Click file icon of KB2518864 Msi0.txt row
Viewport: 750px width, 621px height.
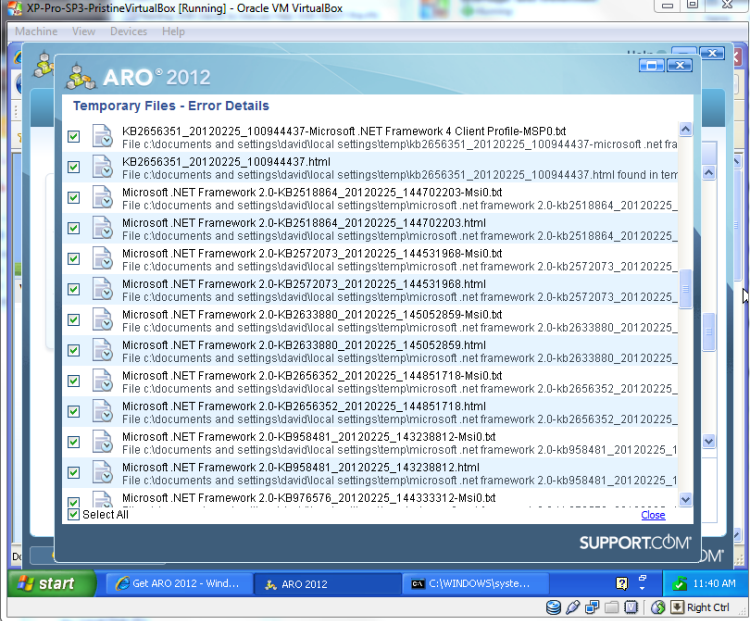coord(102,197)
